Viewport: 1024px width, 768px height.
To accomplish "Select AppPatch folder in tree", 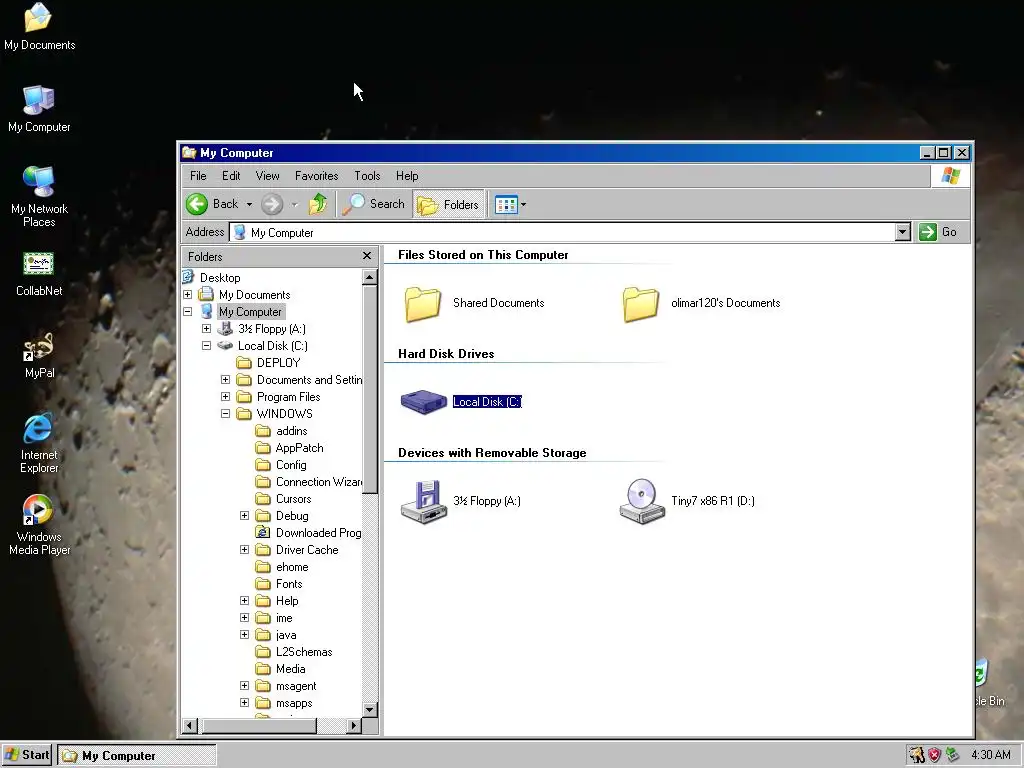I will pyautogui.click(x=299, y=448).
